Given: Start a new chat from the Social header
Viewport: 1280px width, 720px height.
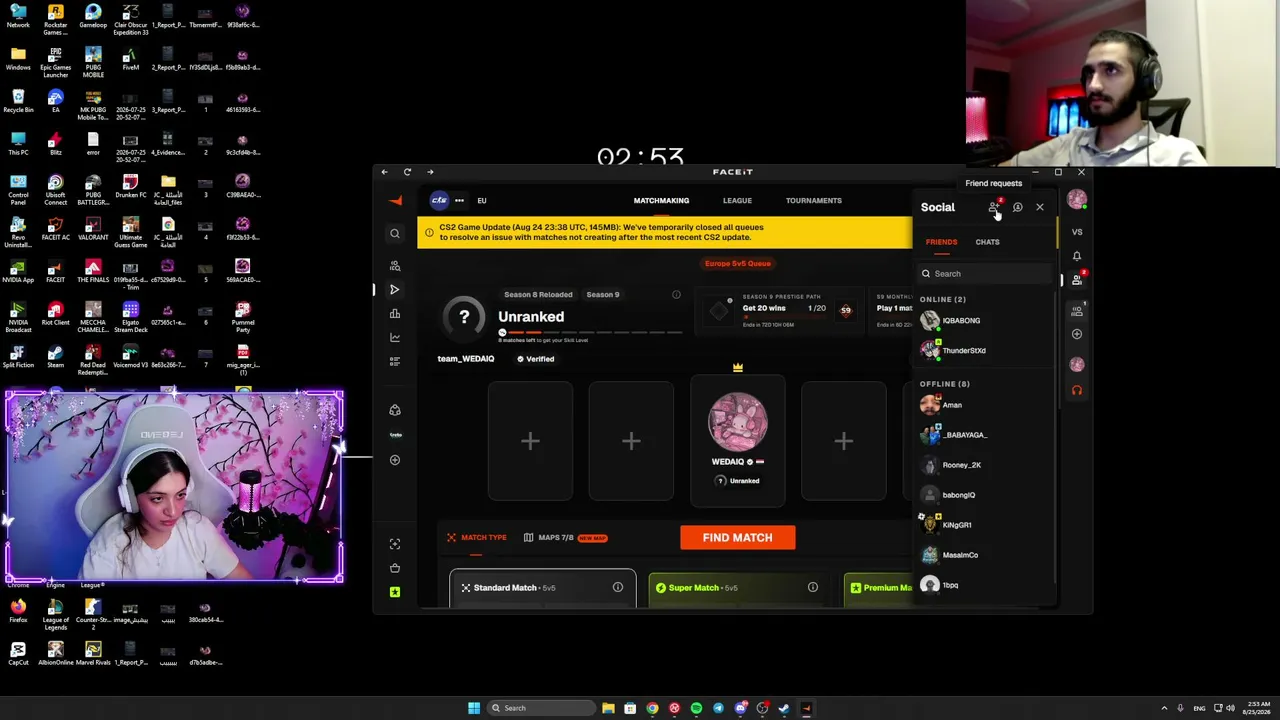Looking at the screenshot, I should coord(1017,207).
